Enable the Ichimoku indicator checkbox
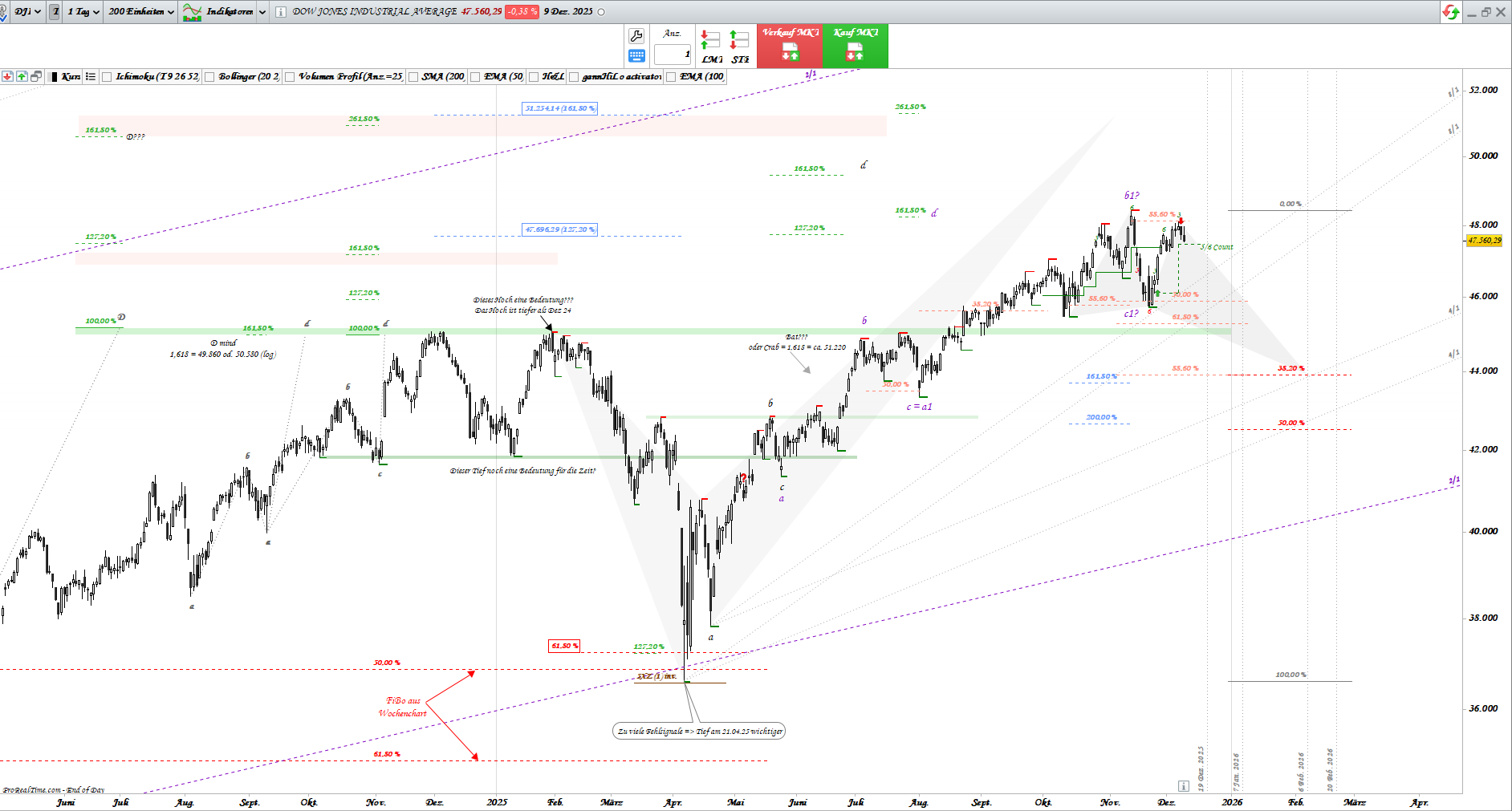1512x811 pixels. [107, 77]
